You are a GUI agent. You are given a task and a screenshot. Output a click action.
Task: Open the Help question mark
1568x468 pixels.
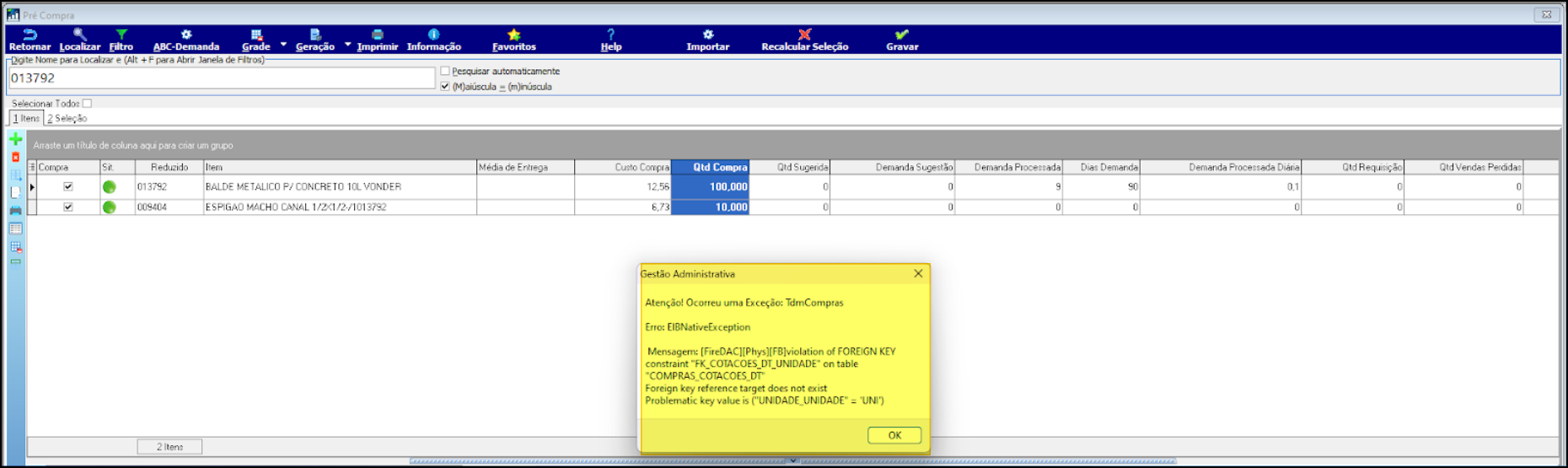click(x=611, y=35)
